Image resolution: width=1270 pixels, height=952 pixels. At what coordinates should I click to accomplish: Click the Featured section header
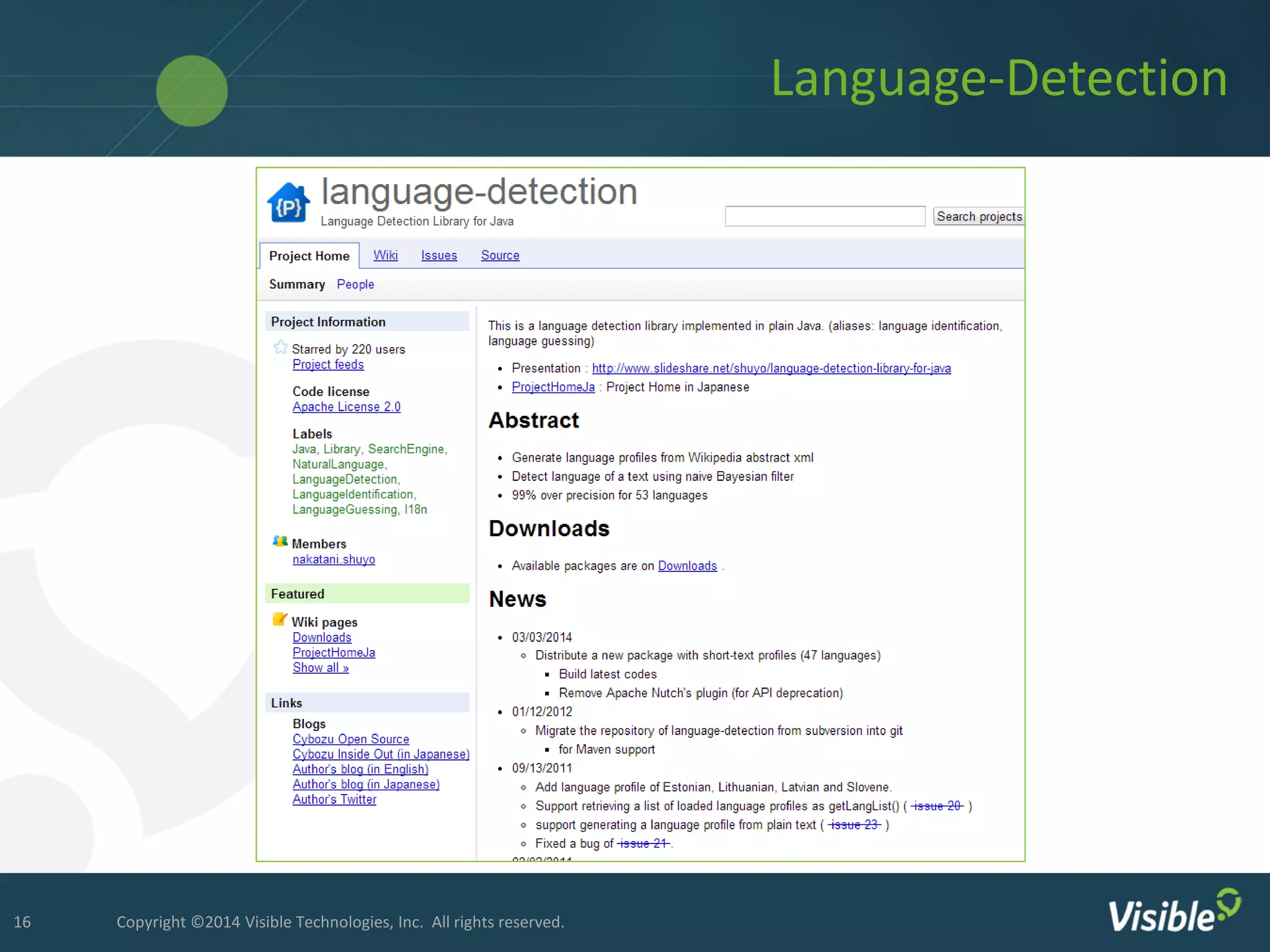click(x=367, y=594)
